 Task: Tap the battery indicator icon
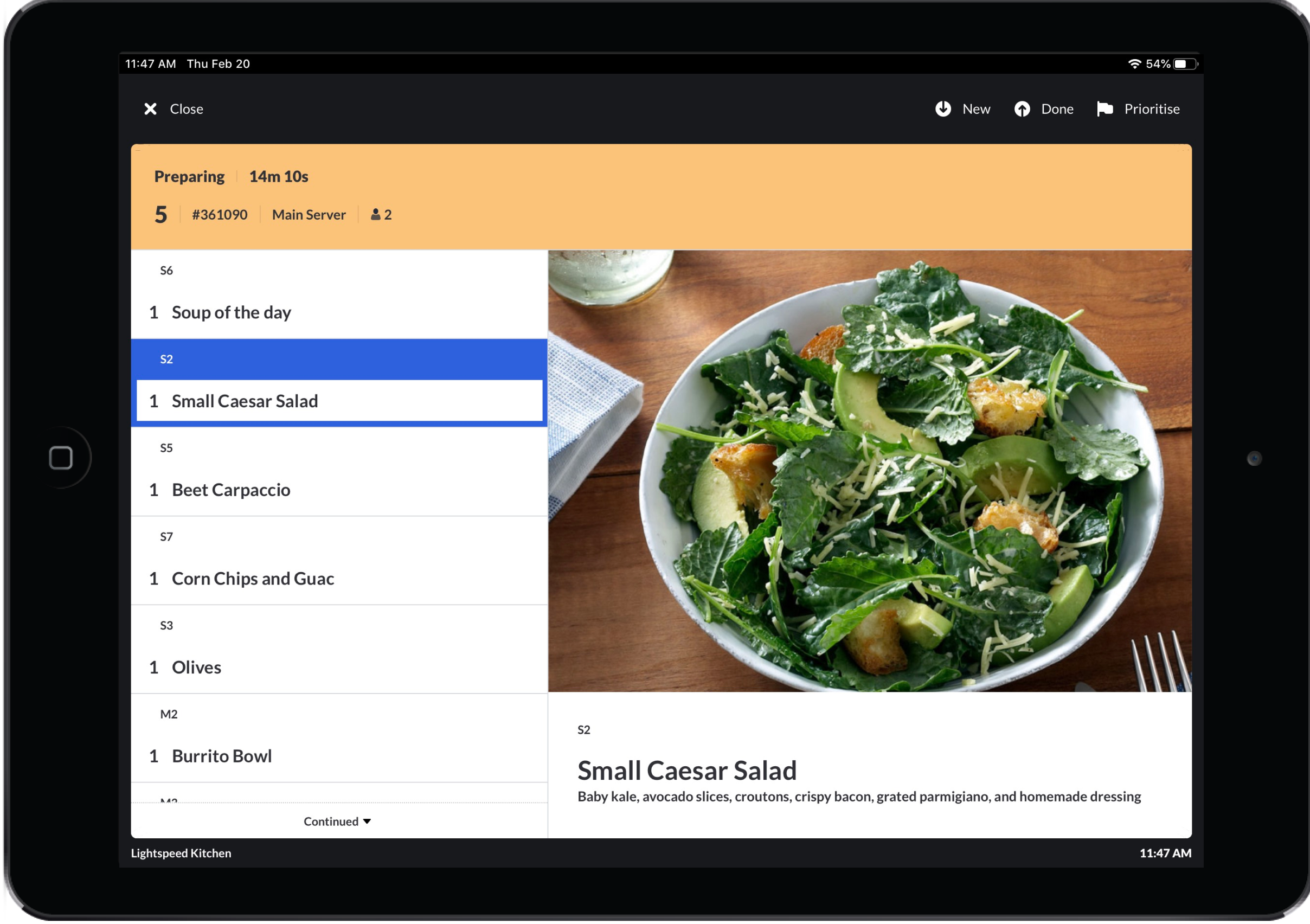[x=1186, y=64]
